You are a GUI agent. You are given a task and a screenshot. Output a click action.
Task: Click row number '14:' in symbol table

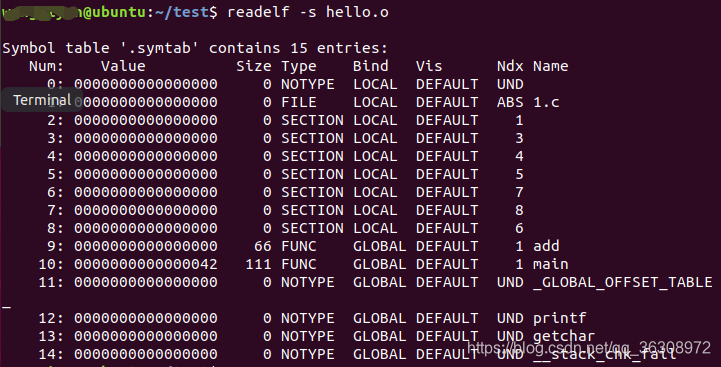(x=51, y=354)
